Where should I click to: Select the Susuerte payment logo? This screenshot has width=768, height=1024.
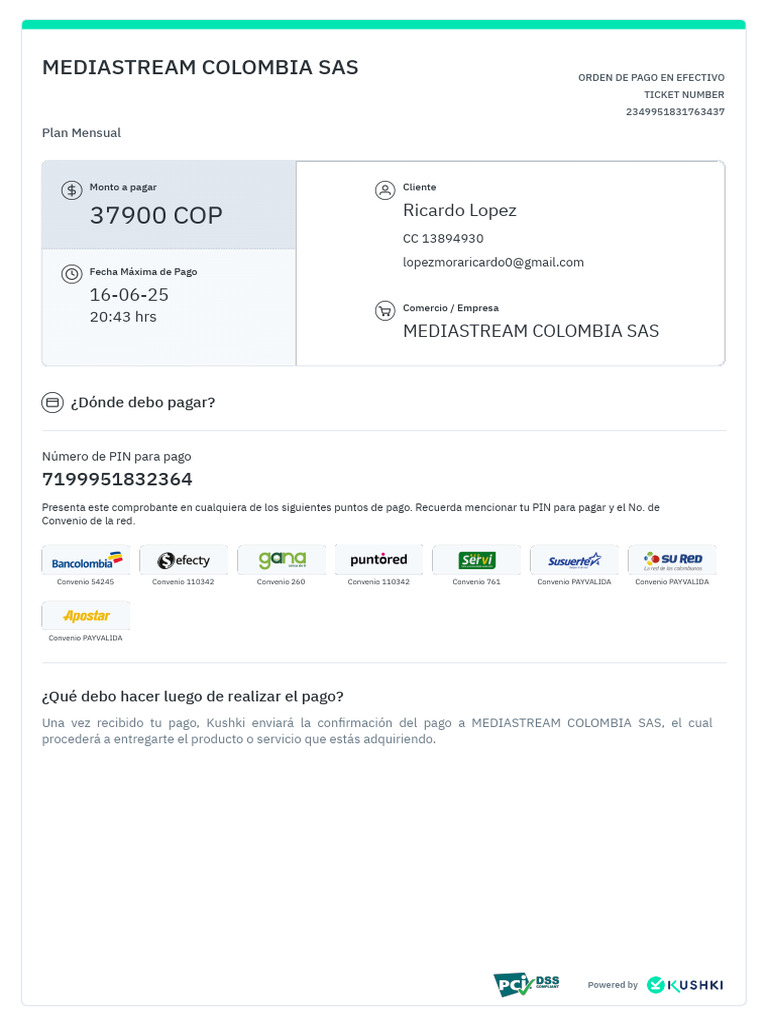tap(574, 560)
